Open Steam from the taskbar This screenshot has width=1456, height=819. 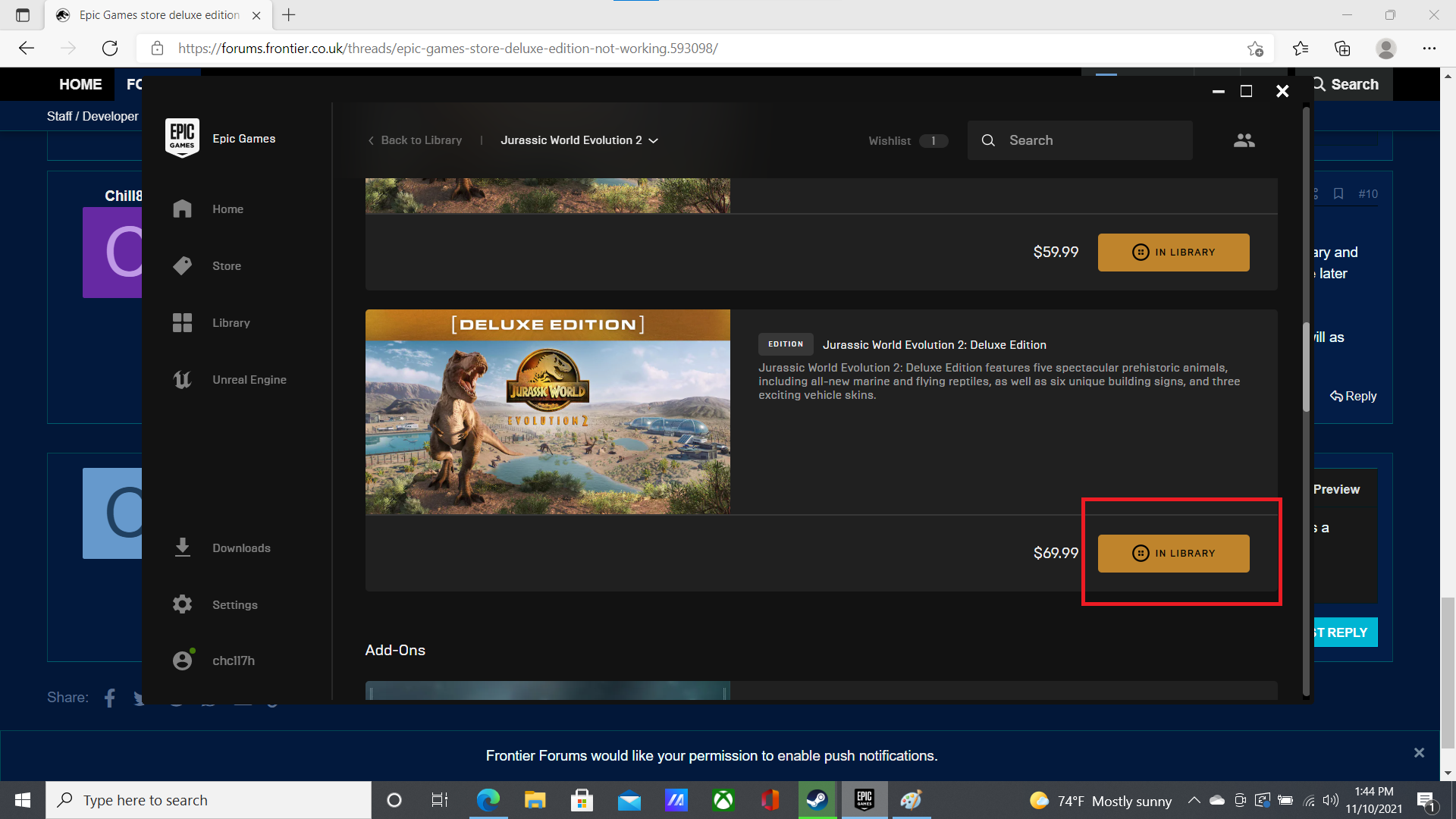[x=817, y=800]
